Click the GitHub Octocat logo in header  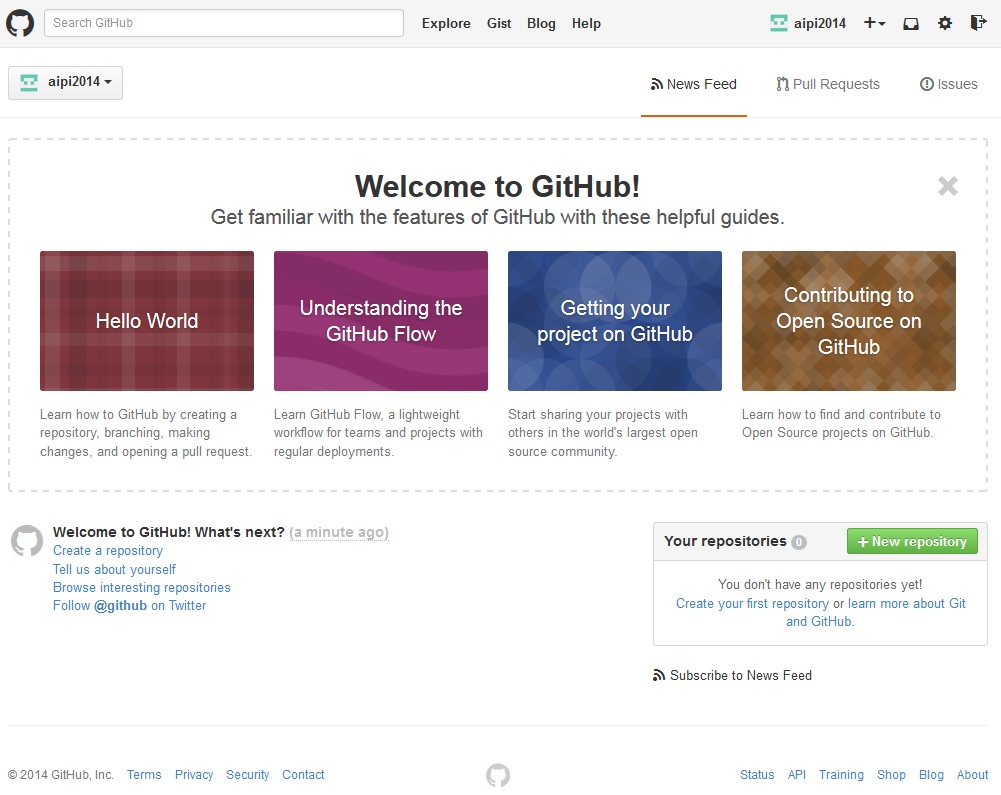(20, 24)
